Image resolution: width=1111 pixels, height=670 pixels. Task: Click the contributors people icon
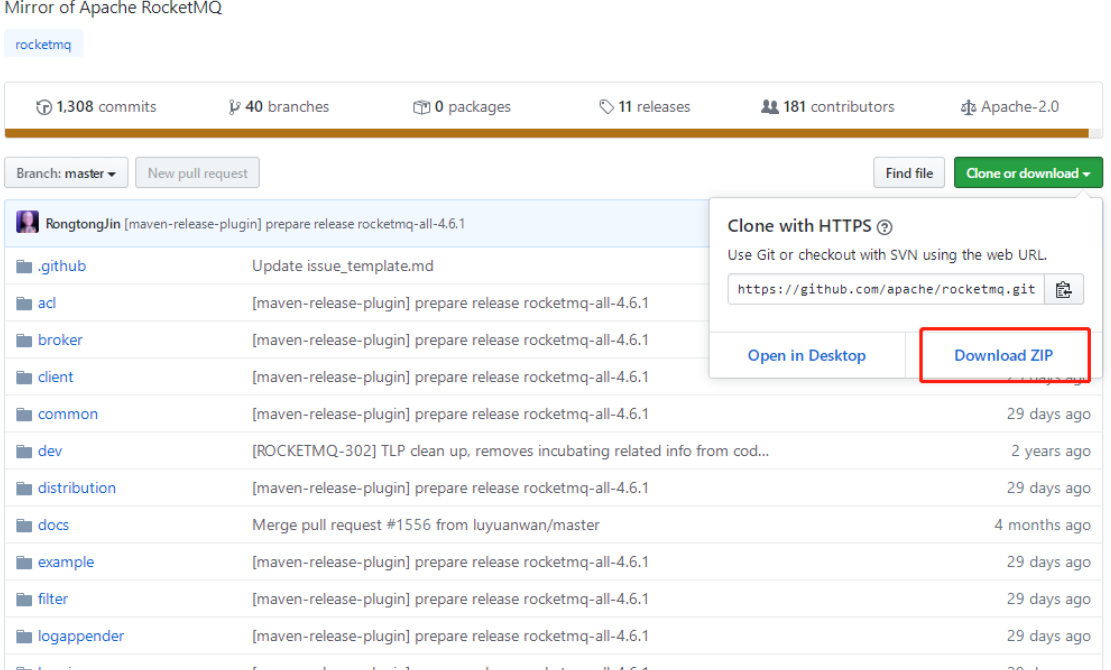point(769,107)
